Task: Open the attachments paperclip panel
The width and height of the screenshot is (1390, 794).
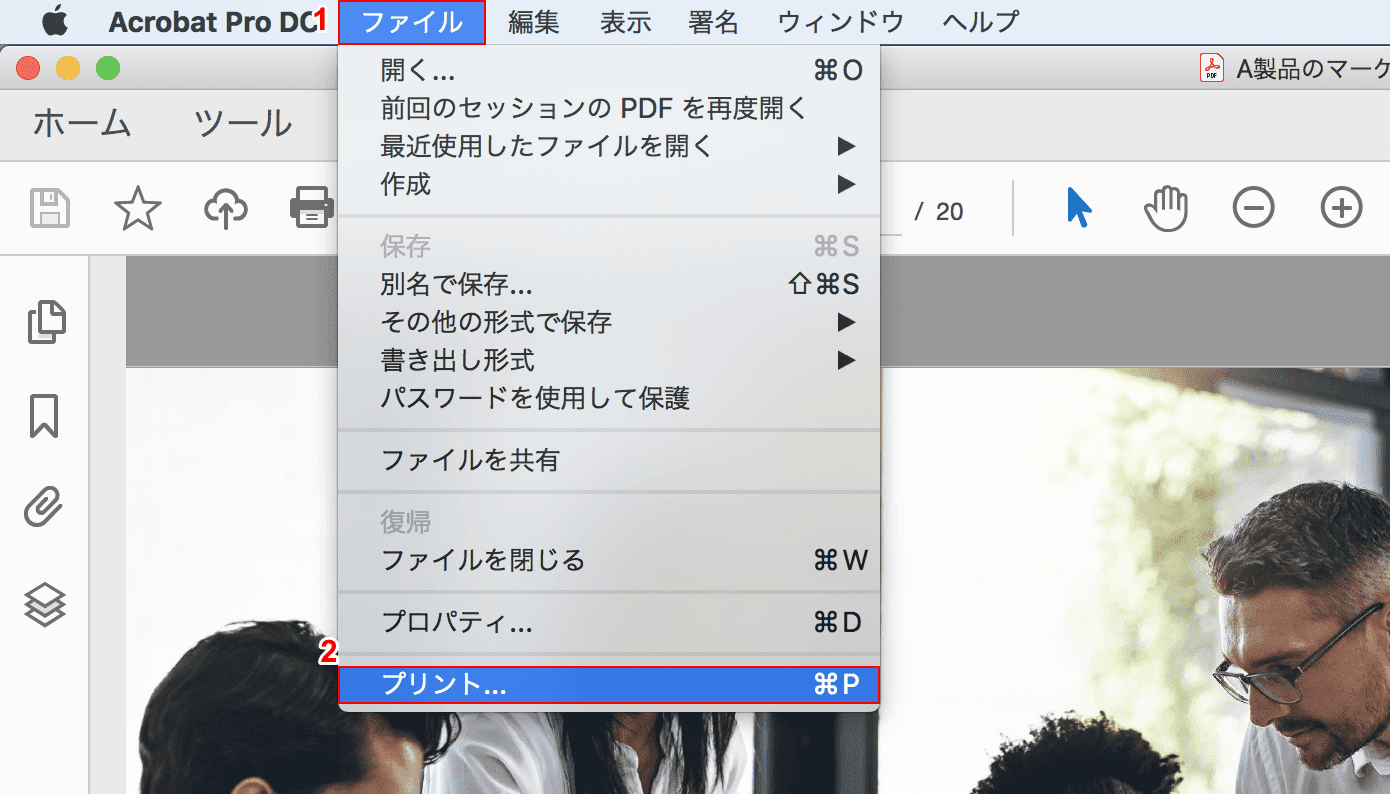Action: (x=45, y=508)
